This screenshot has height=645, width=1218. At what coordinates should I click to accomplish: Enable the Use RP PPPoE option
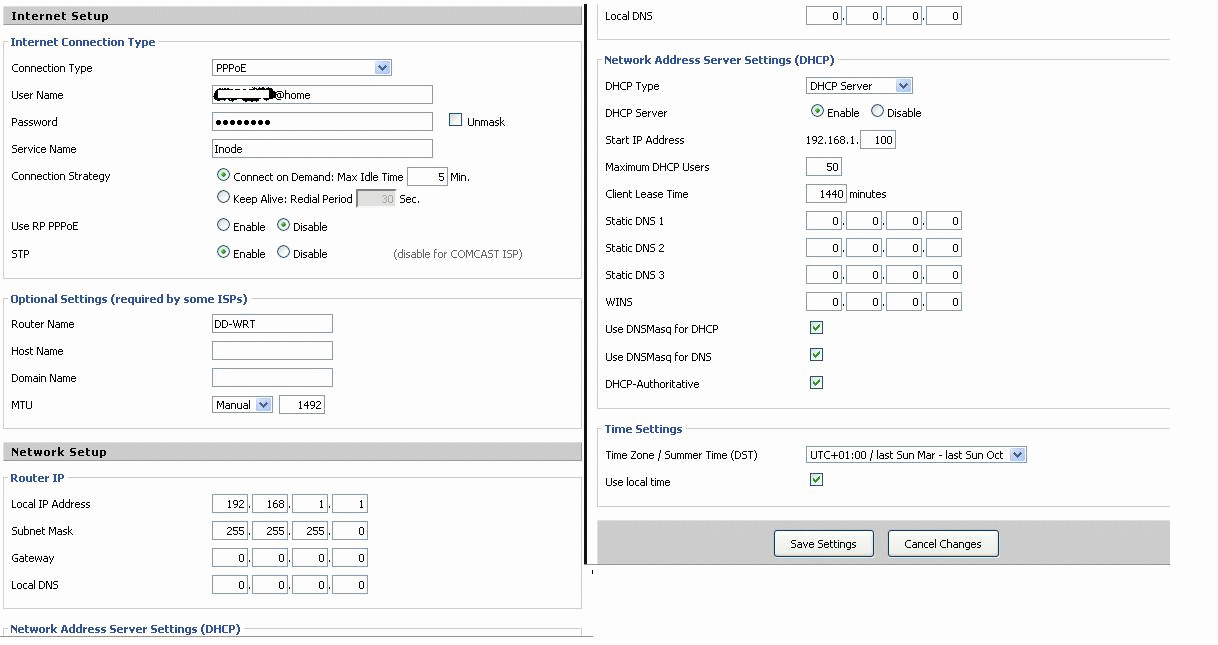(x=224, y=226)
